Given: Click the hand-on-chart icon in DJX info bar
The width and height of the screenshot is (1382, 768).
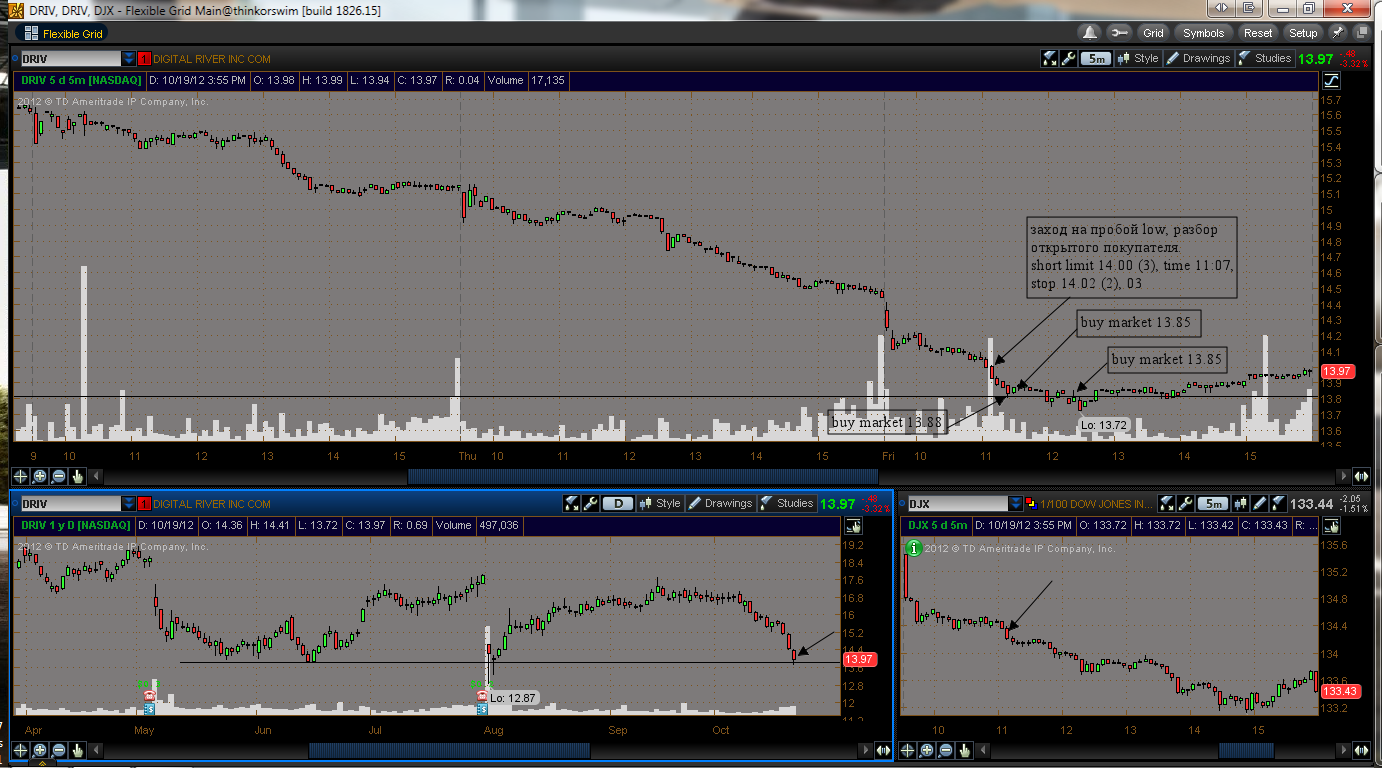Looking at the screenshot, I should coord(1330,525).
